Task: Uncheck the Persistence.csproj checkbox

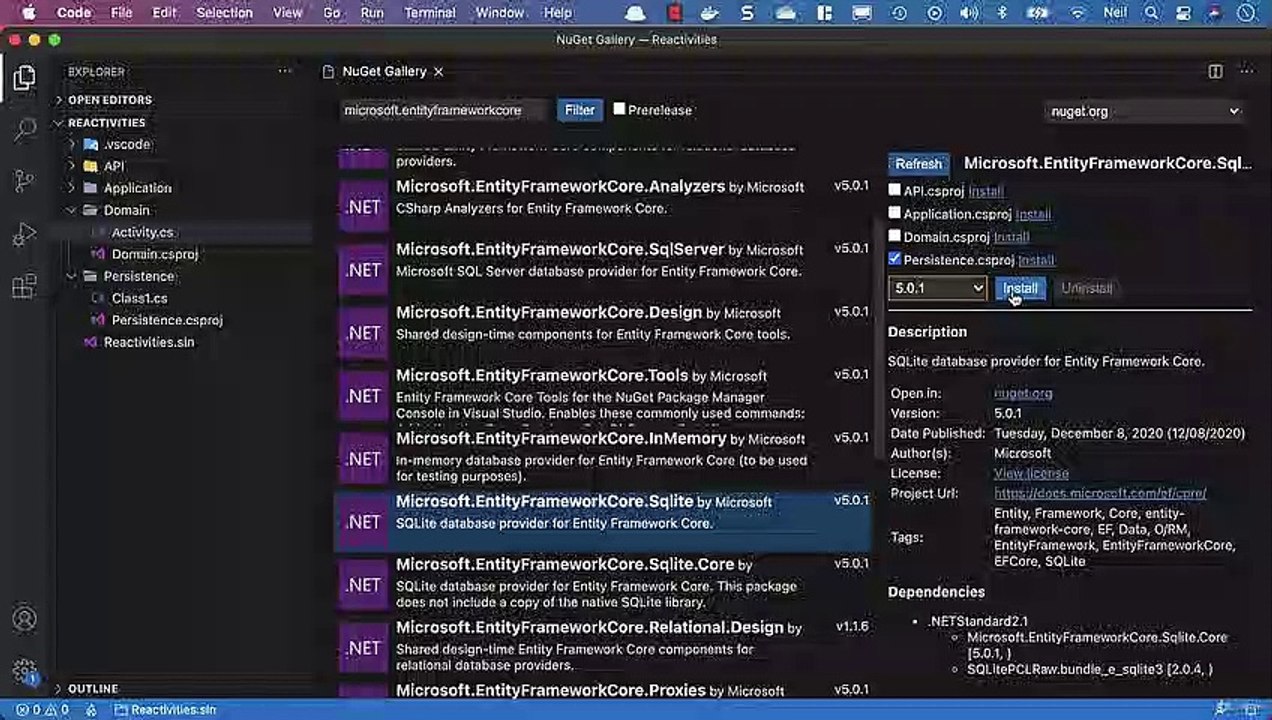Action: click(895, 258)
